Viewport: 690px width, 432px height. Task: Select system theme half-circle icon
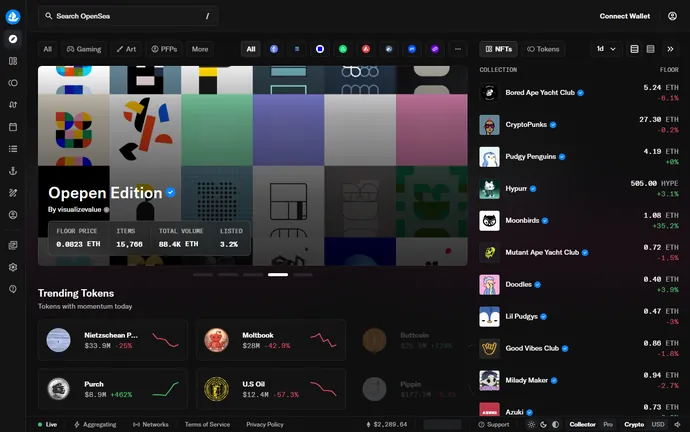tap(556, 425)
